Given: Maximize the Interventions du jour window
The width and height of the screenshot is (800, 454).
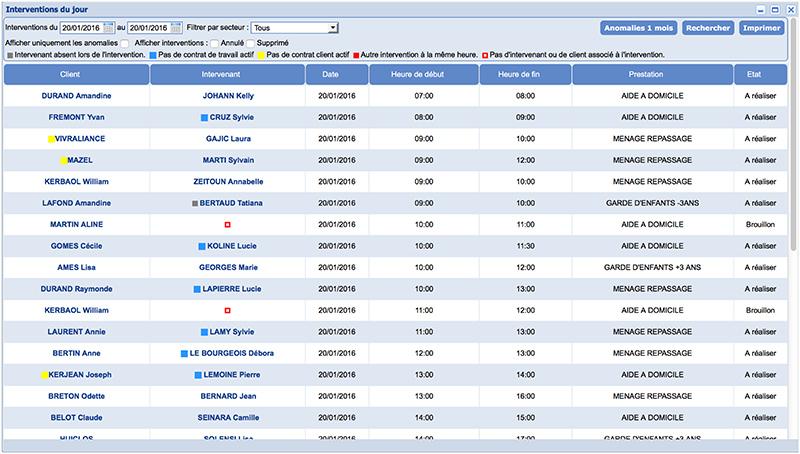Looking at the screenshot, I should [775, 10].
